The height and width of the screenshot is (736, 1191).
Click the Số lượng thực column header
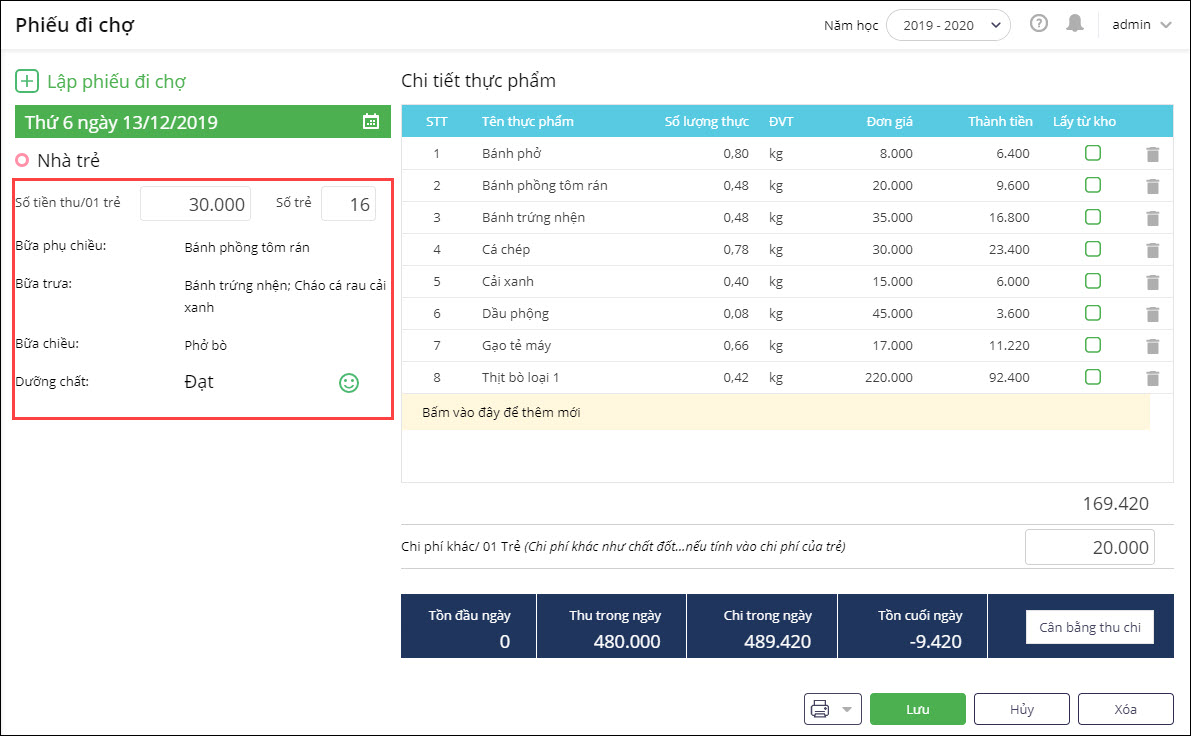706,122
